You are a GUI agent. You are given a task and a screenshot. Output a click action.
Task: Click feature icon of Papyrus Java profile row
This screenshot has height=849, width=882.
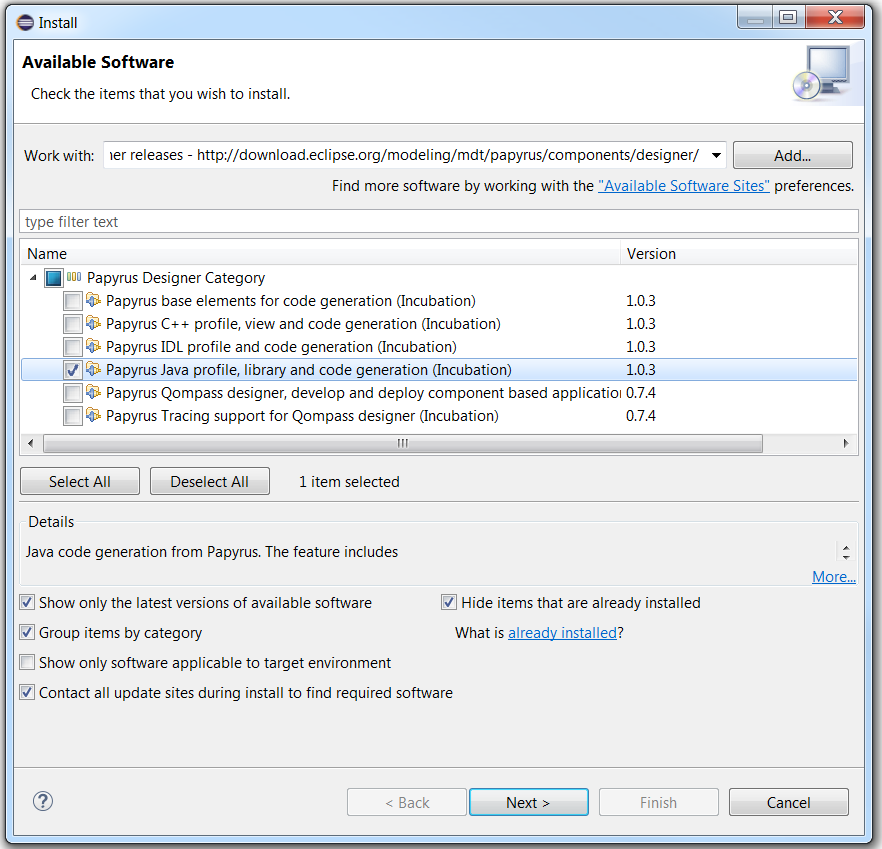[93, 370]
